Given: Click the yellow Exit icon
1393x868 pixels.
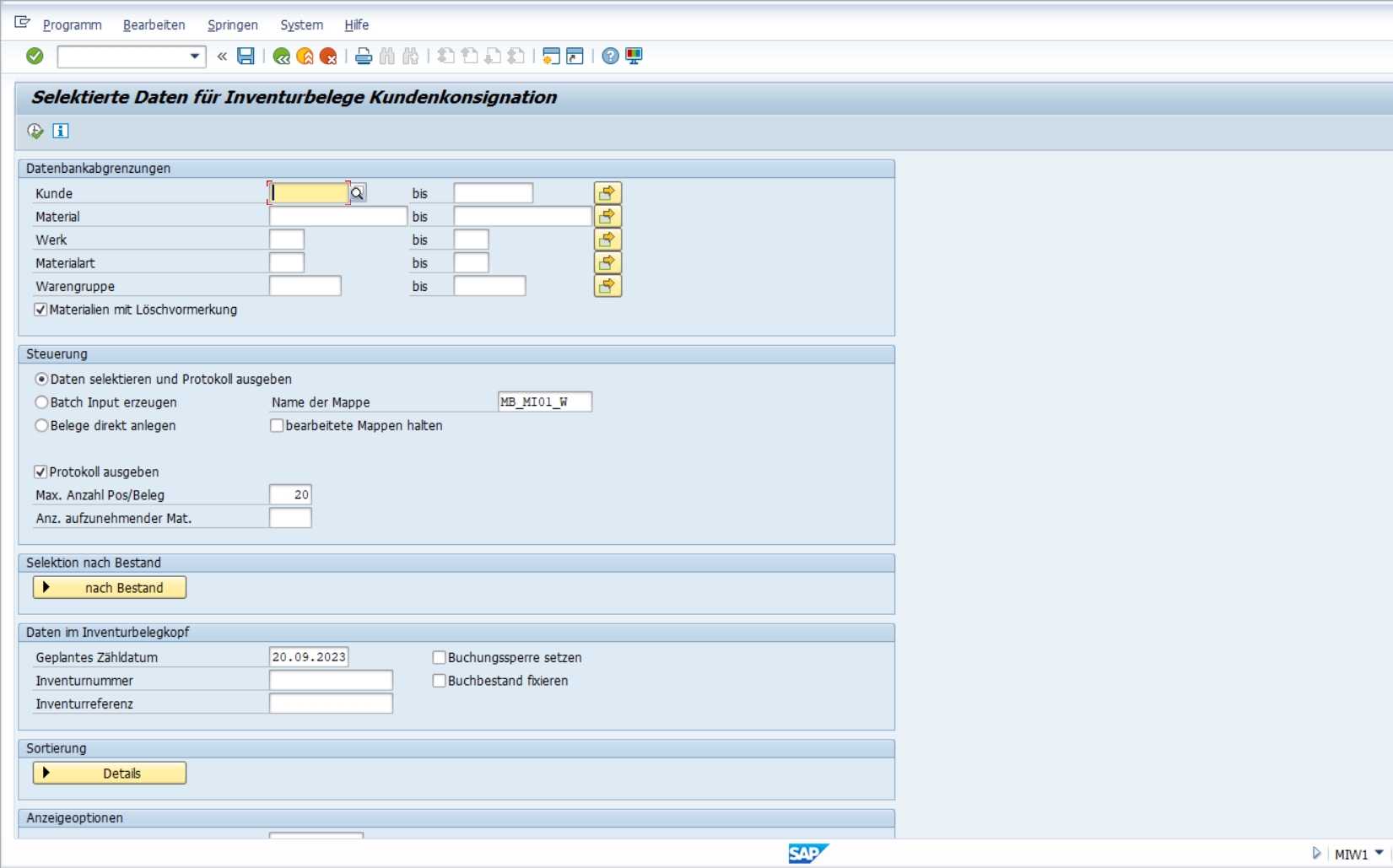Looking at the screenshot, I should (305, 57).
